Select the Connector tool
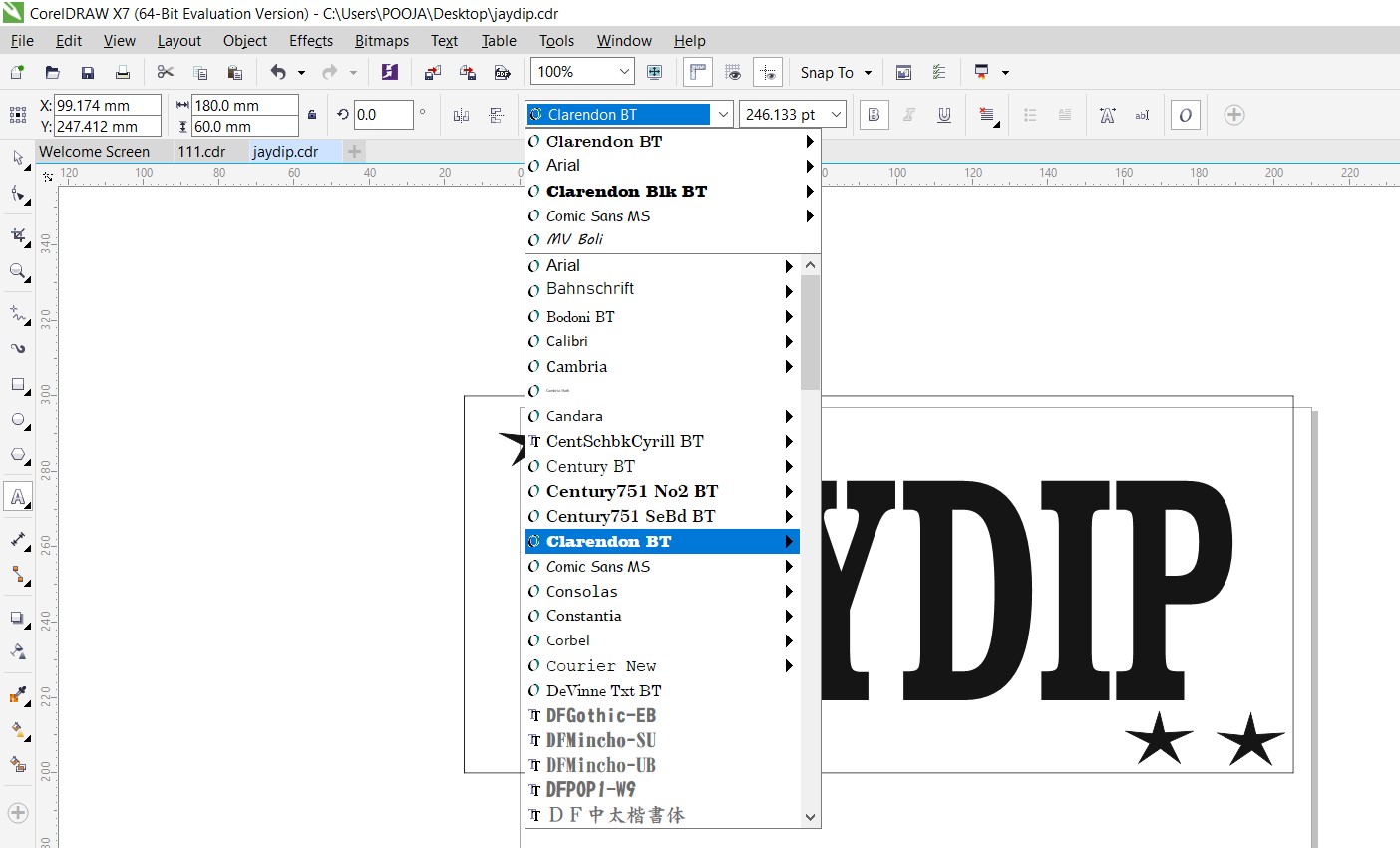Viewport: 1400px width, 848px height. click(x=18, y=575)
